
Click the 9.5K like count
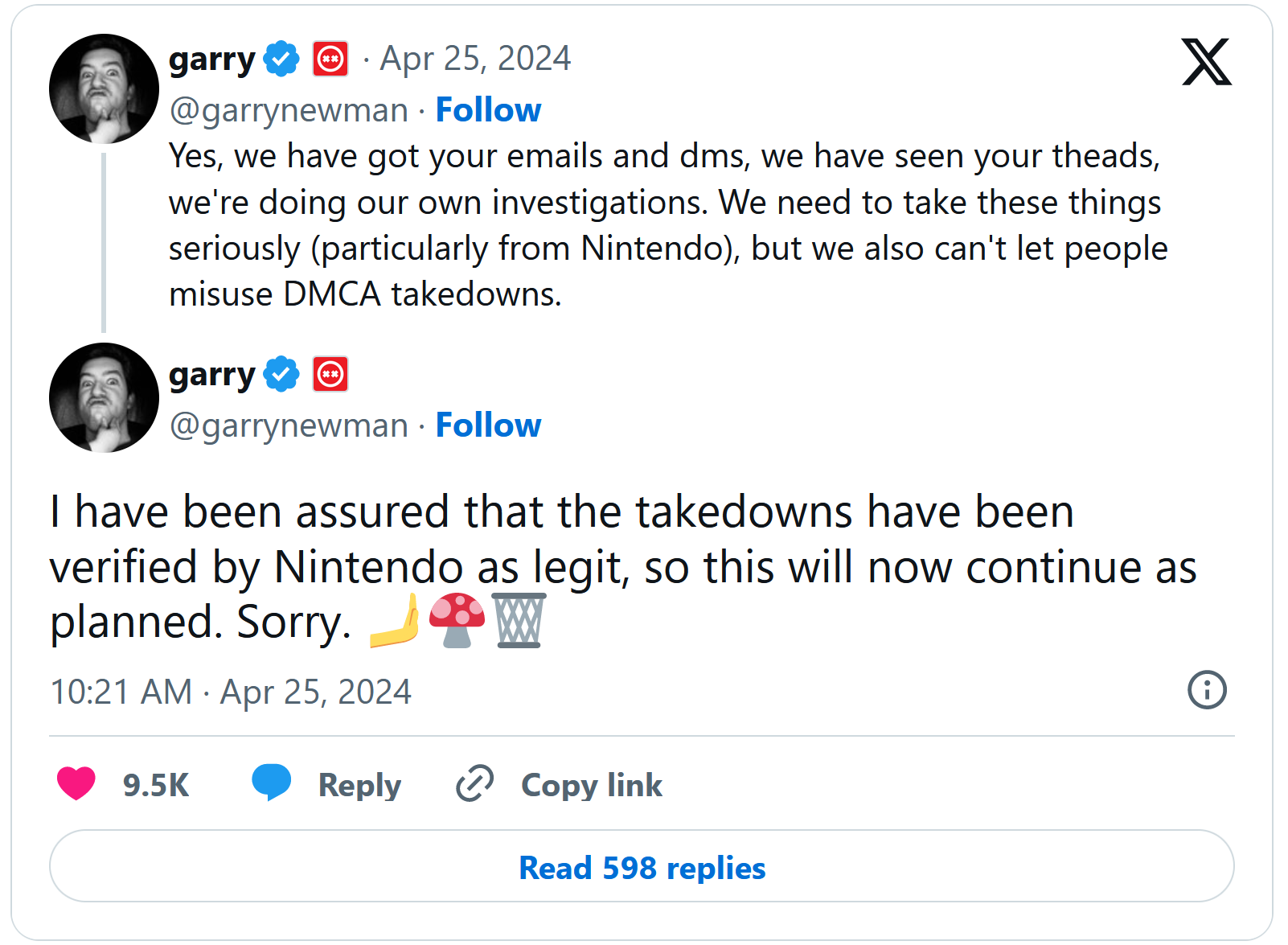pos(155,783)
